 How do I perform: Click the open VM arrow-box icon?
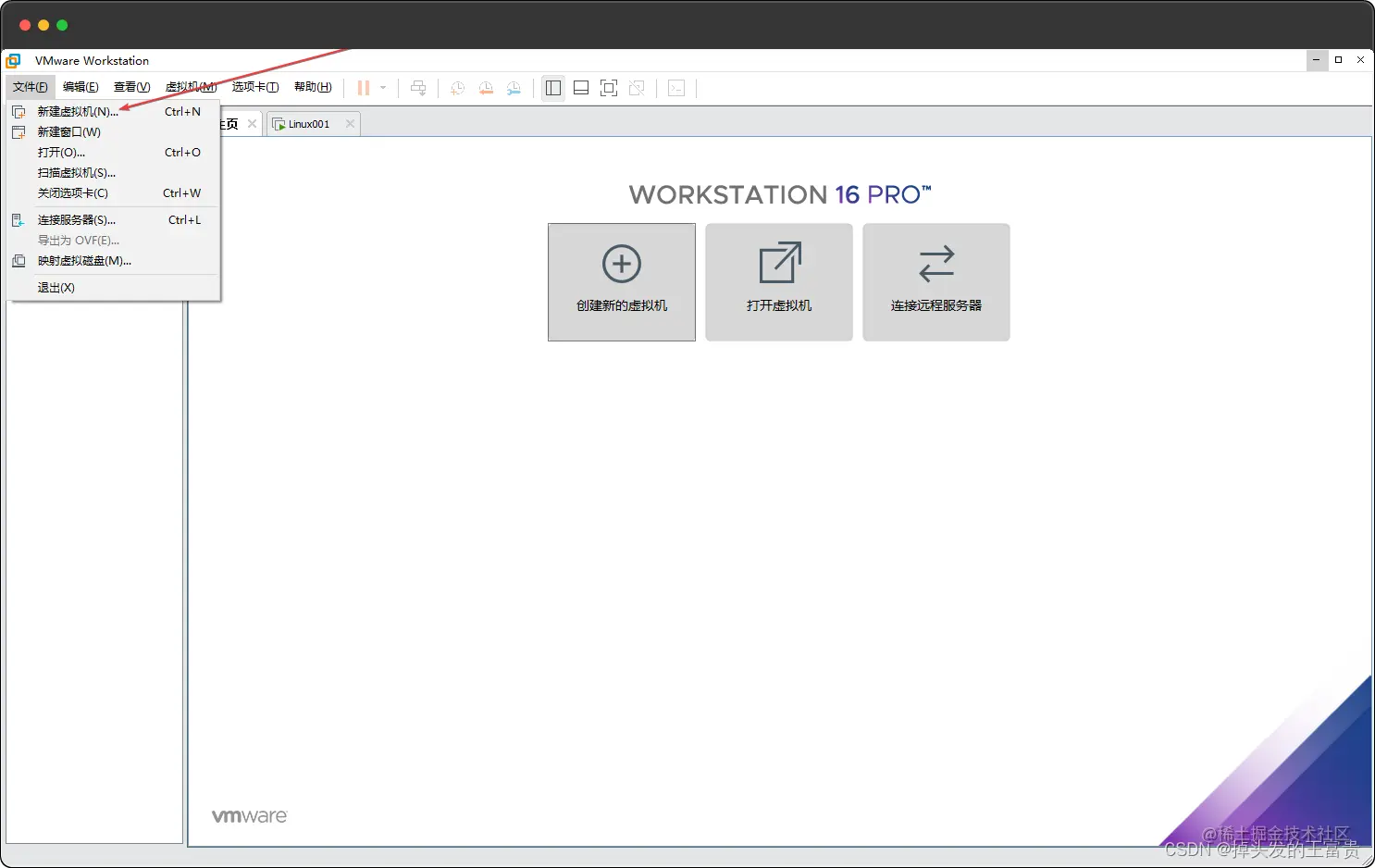pyautogui.click(x=780, y=263)
